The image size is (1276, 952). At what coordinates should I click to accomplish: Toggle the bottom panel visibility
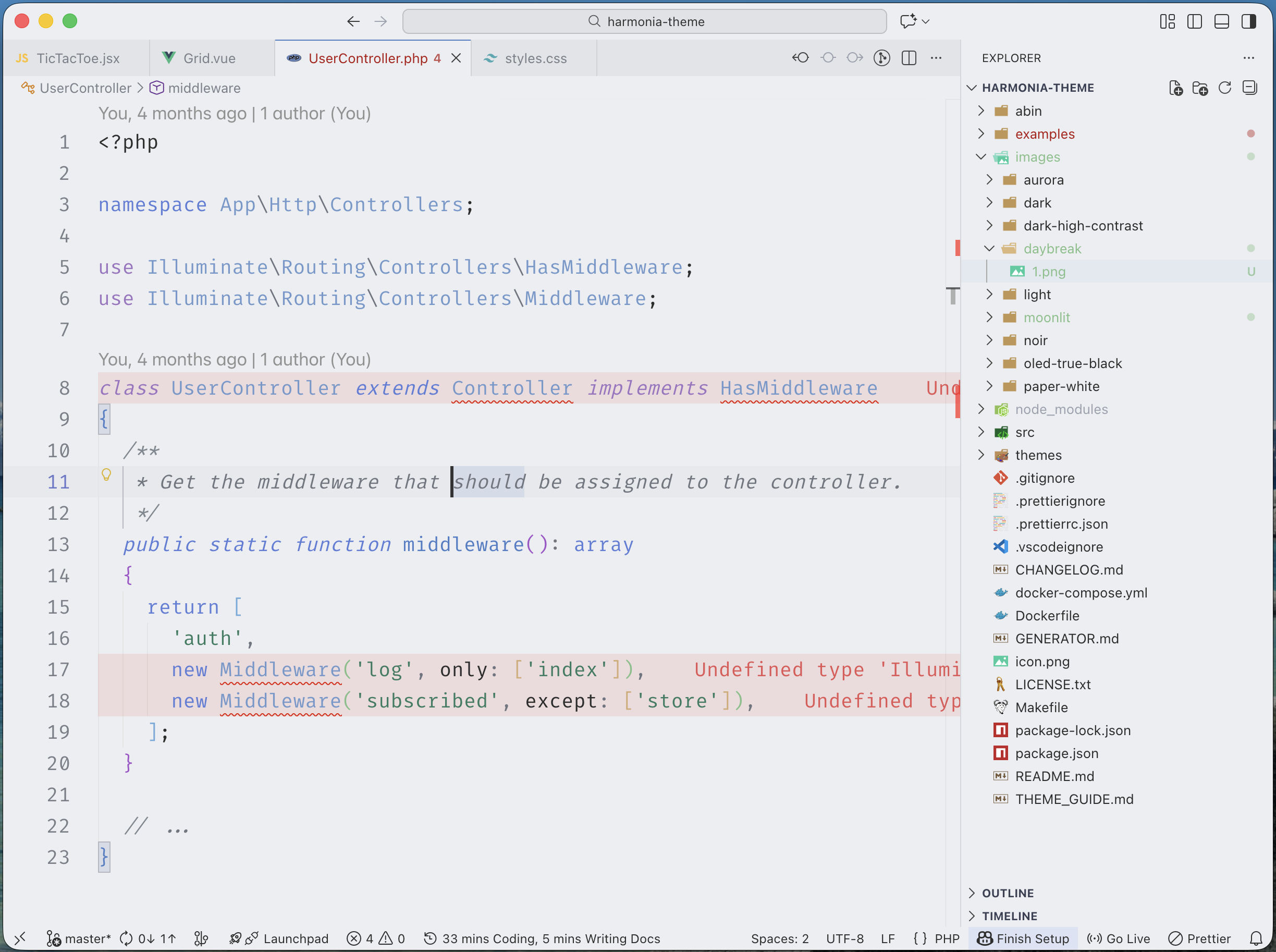(1221, 21)
